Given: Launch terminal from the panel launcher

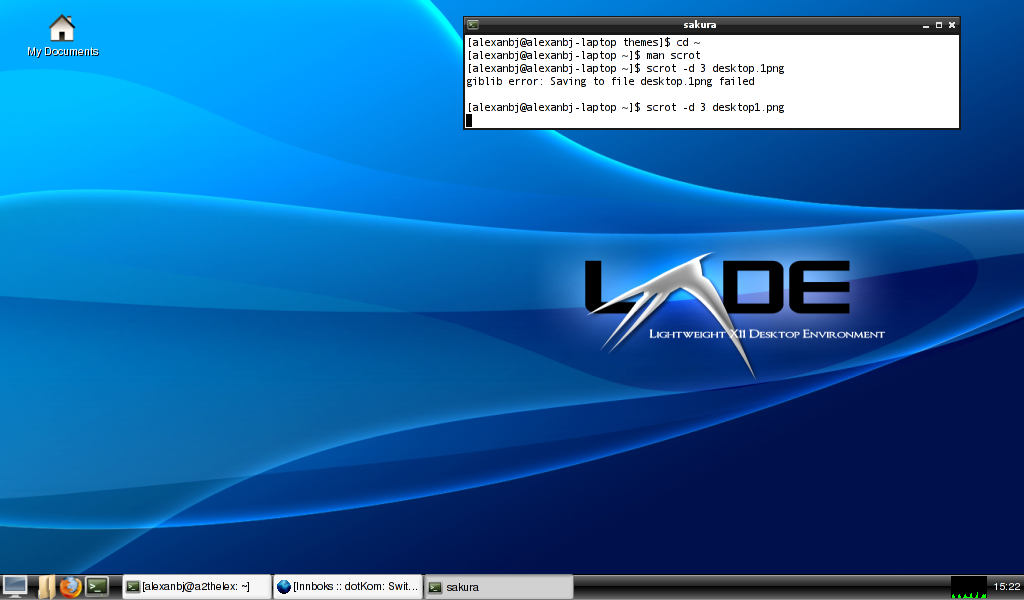Looking at the screenshot, I should (x=97, y=586).
